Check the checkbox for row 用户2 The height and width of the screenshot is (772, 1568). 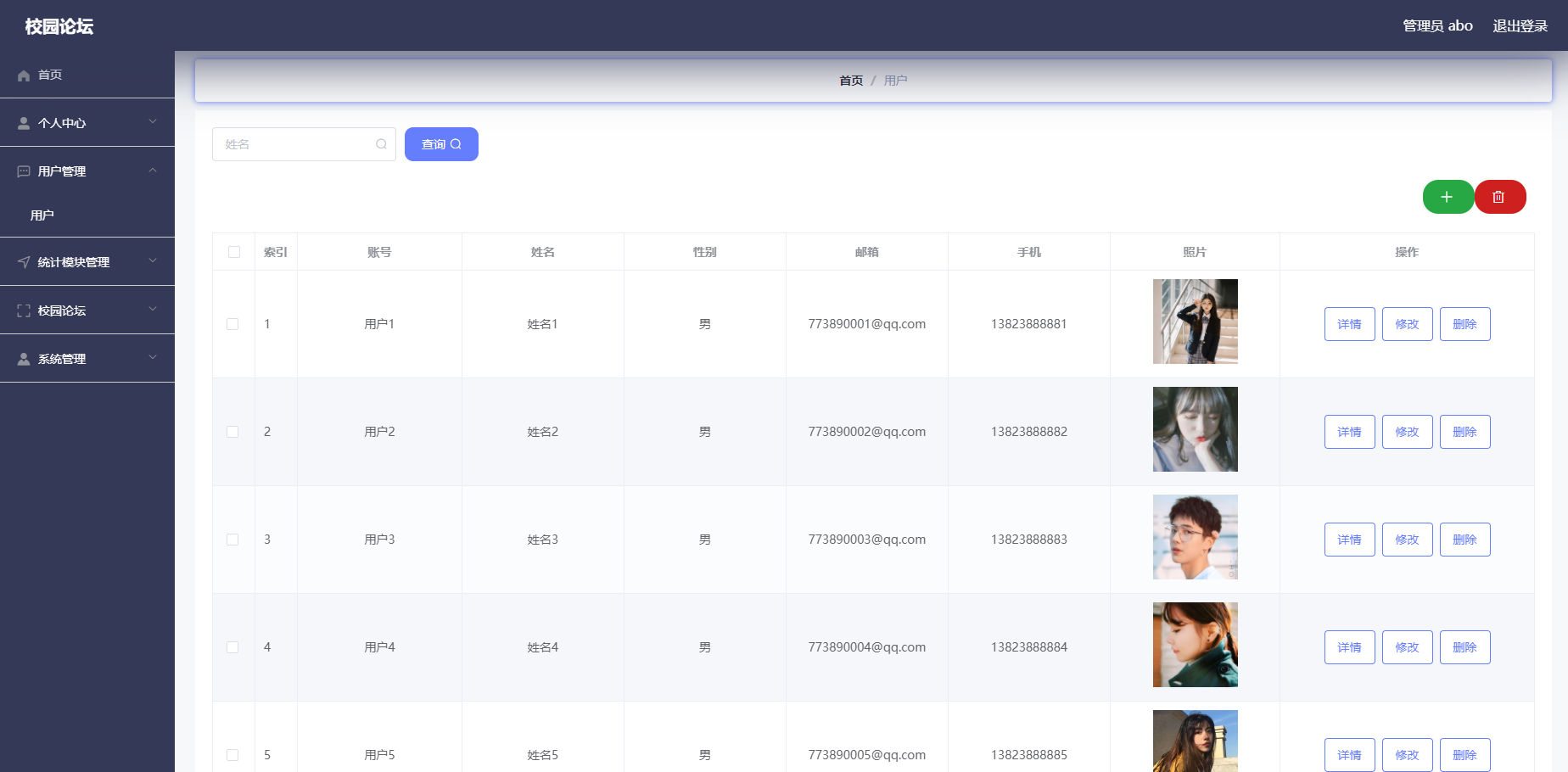[232, 432]
